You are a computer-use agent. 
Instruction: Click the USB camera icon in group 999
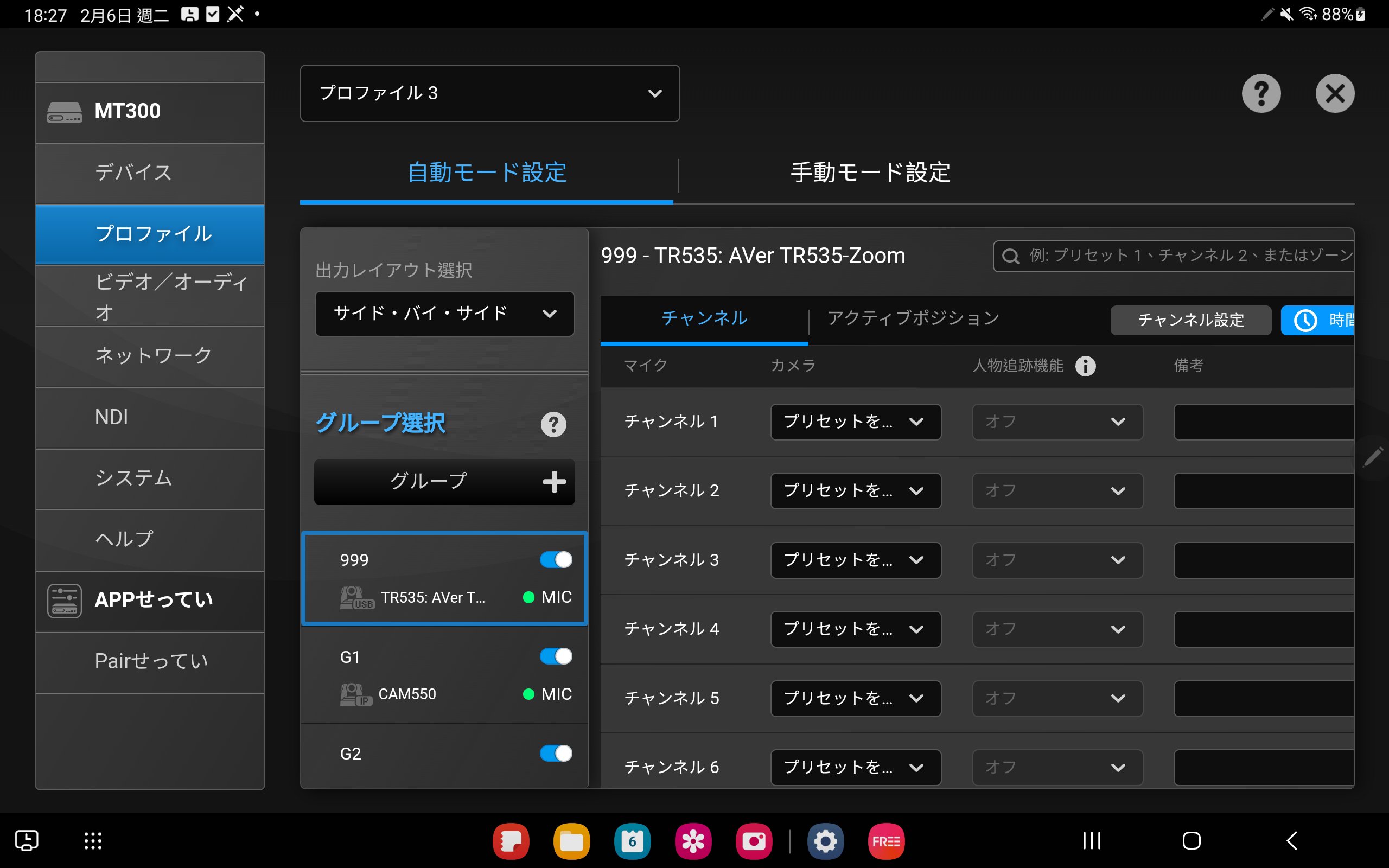click(356, 598)
